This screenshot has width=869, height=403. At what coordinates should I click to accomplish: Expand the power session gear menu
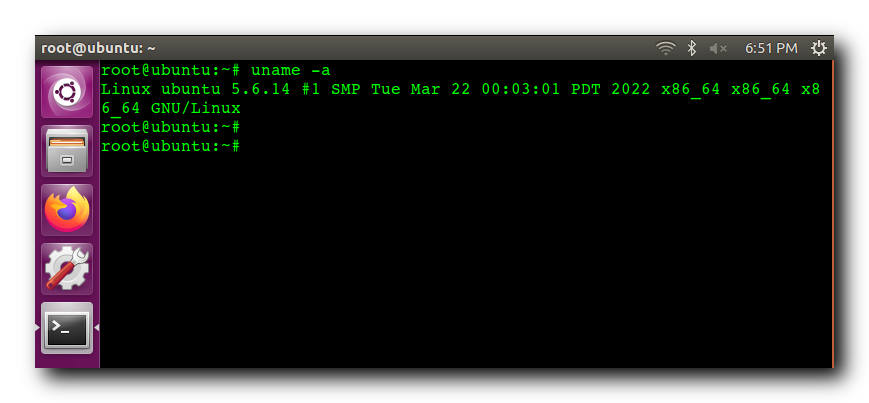click(819, 48)
